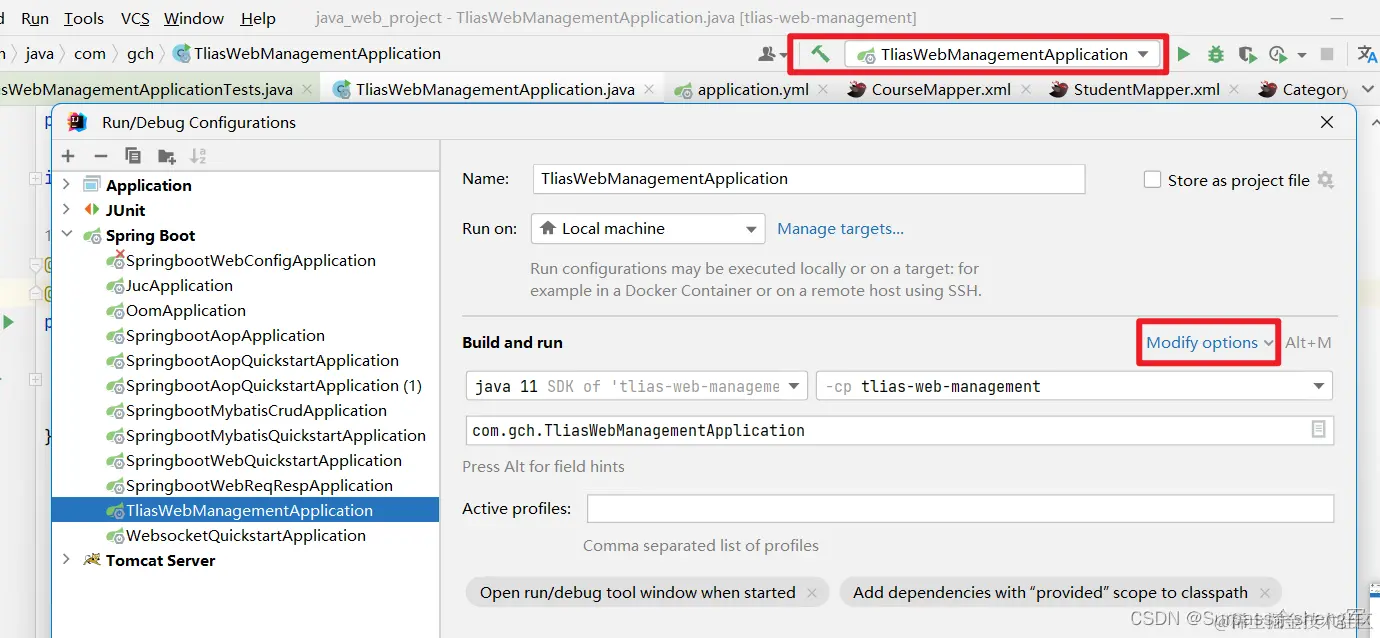Show hidden editor tabs chevron
Screen dimensions: 1380x638
point(1367,89)
